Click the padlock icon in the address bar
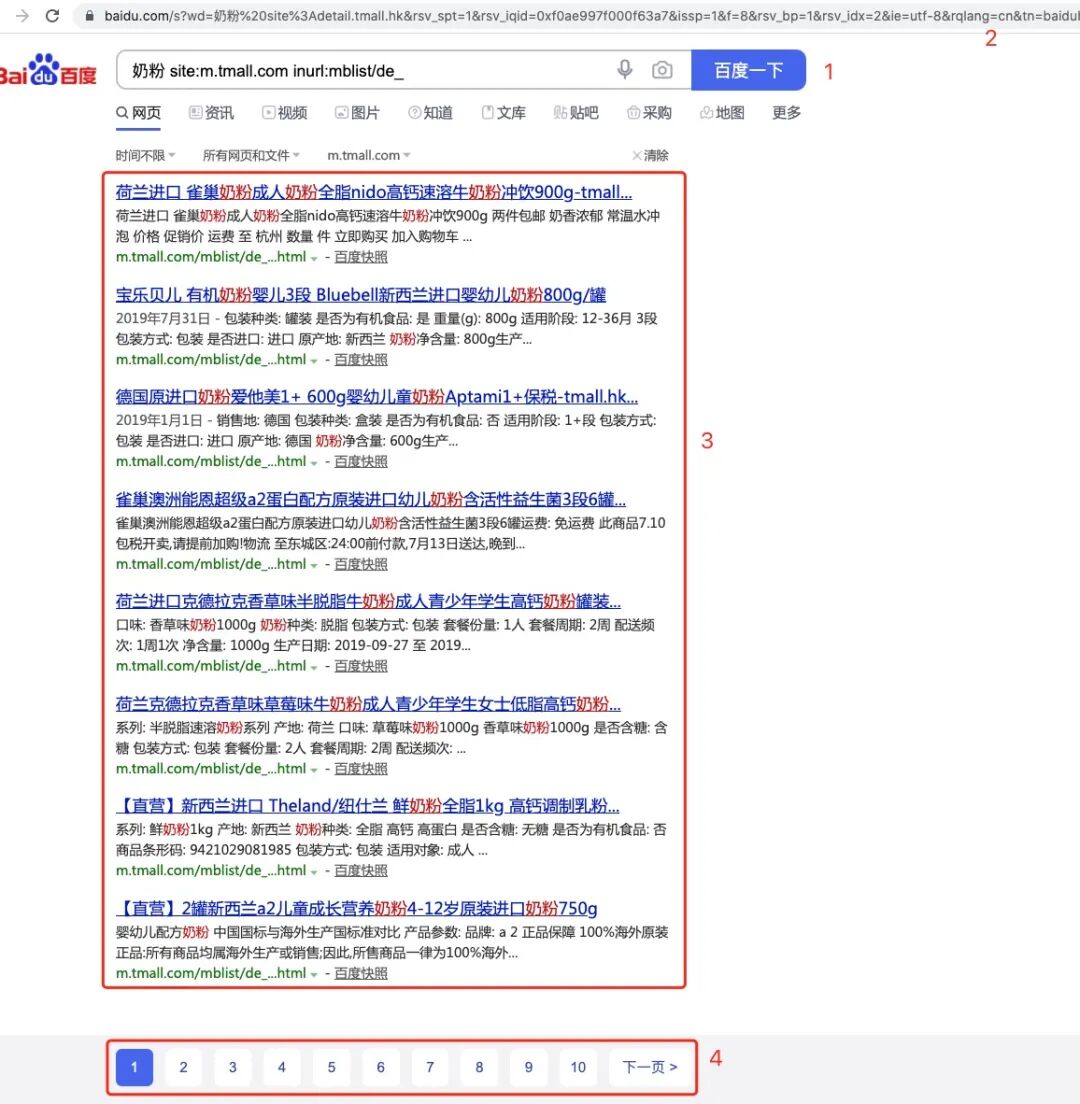This screenshot has height=1104, width=1080. click(x=91, y=16)
